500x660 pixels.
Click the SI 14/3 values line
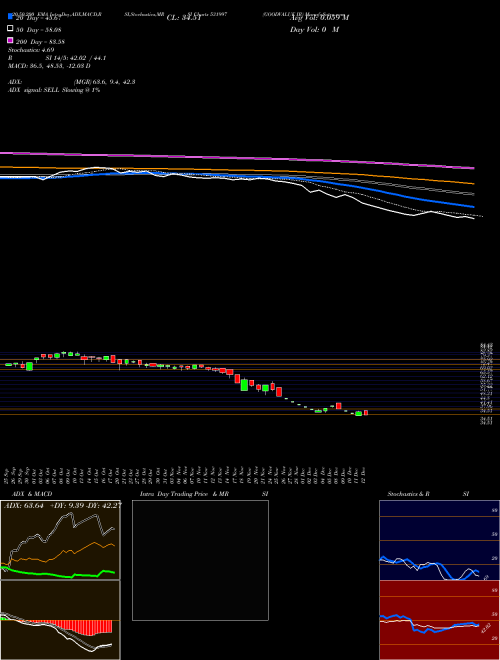(57, 58)
